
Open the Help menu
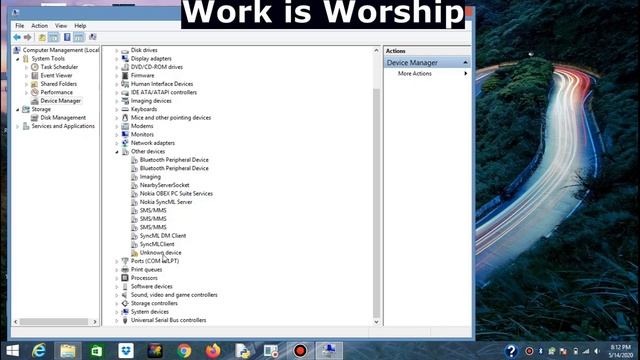(x=80, y=26)
